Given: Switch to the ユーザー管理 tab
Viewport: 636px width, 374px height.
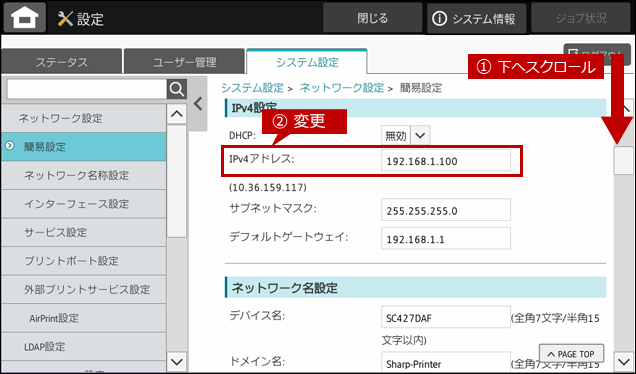Looking at the screenshot, I should (x=185, y=62).
